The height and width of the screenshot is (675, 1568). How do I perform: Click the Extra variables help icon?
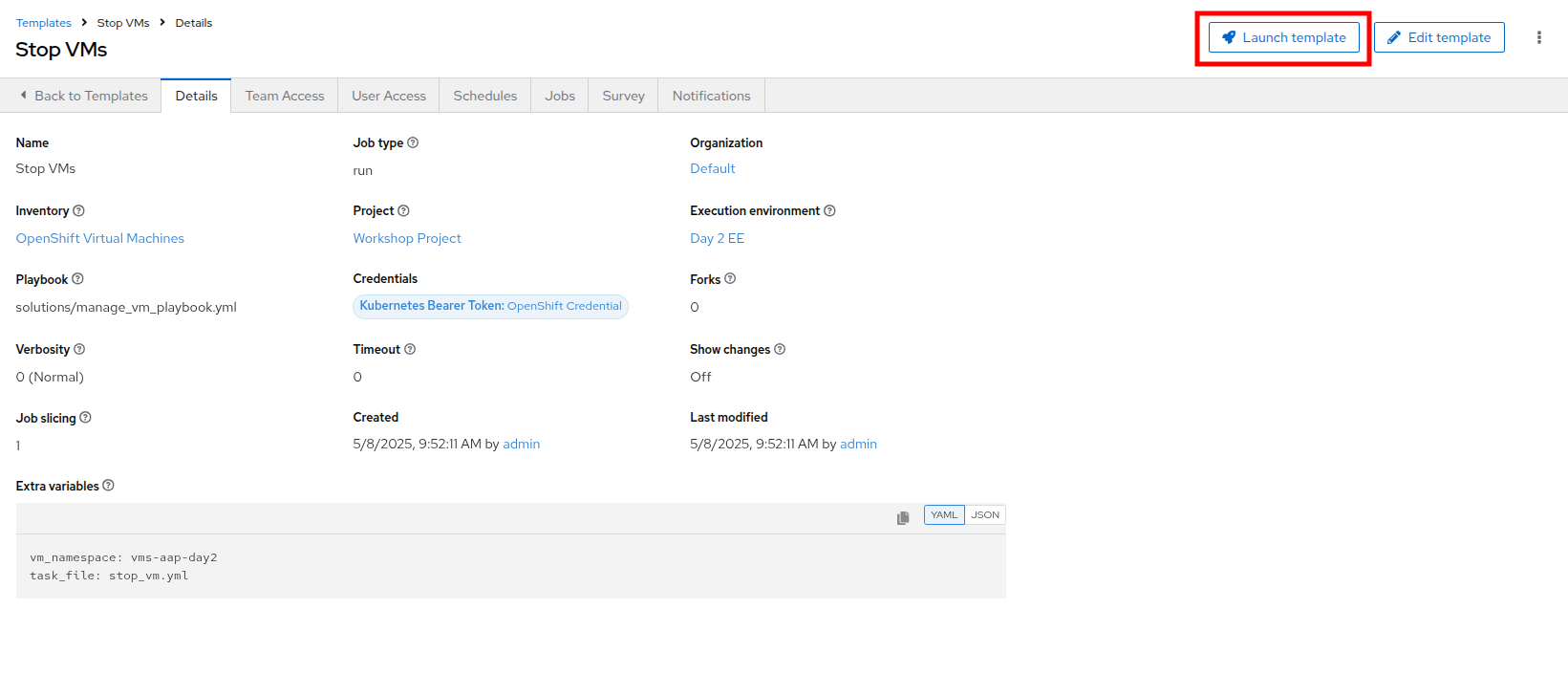click(x=108, y=486)
